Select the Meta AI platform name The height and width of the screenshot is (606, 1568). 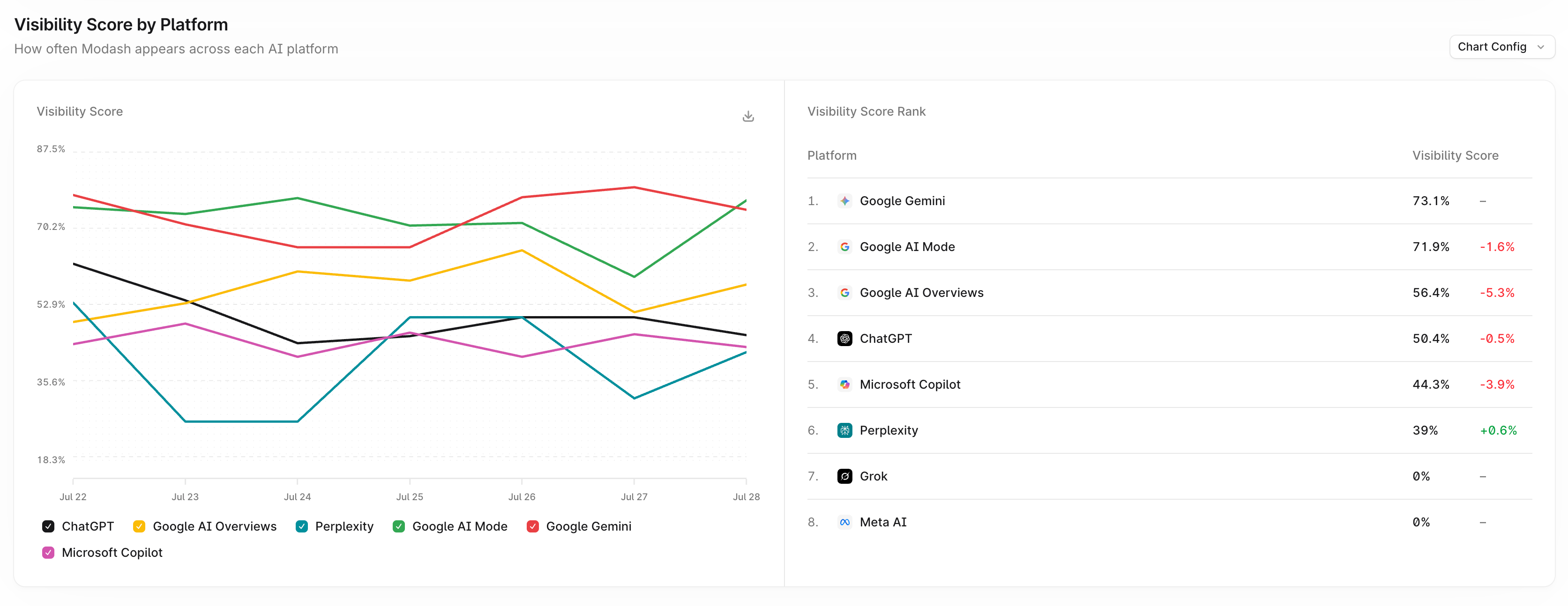click(x=883, y=523)
